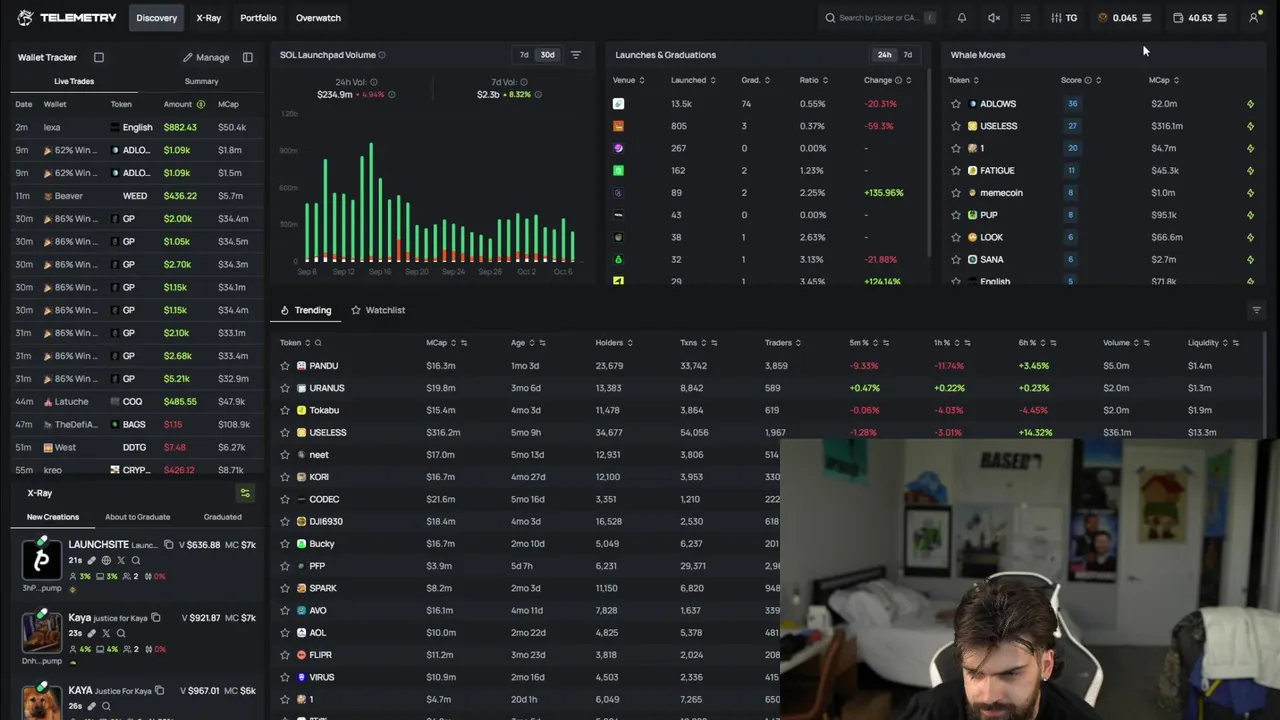Viewport: 1280px width, 720px height.
Task: Open the X-Ray nav tab
Action: point(209,18)
